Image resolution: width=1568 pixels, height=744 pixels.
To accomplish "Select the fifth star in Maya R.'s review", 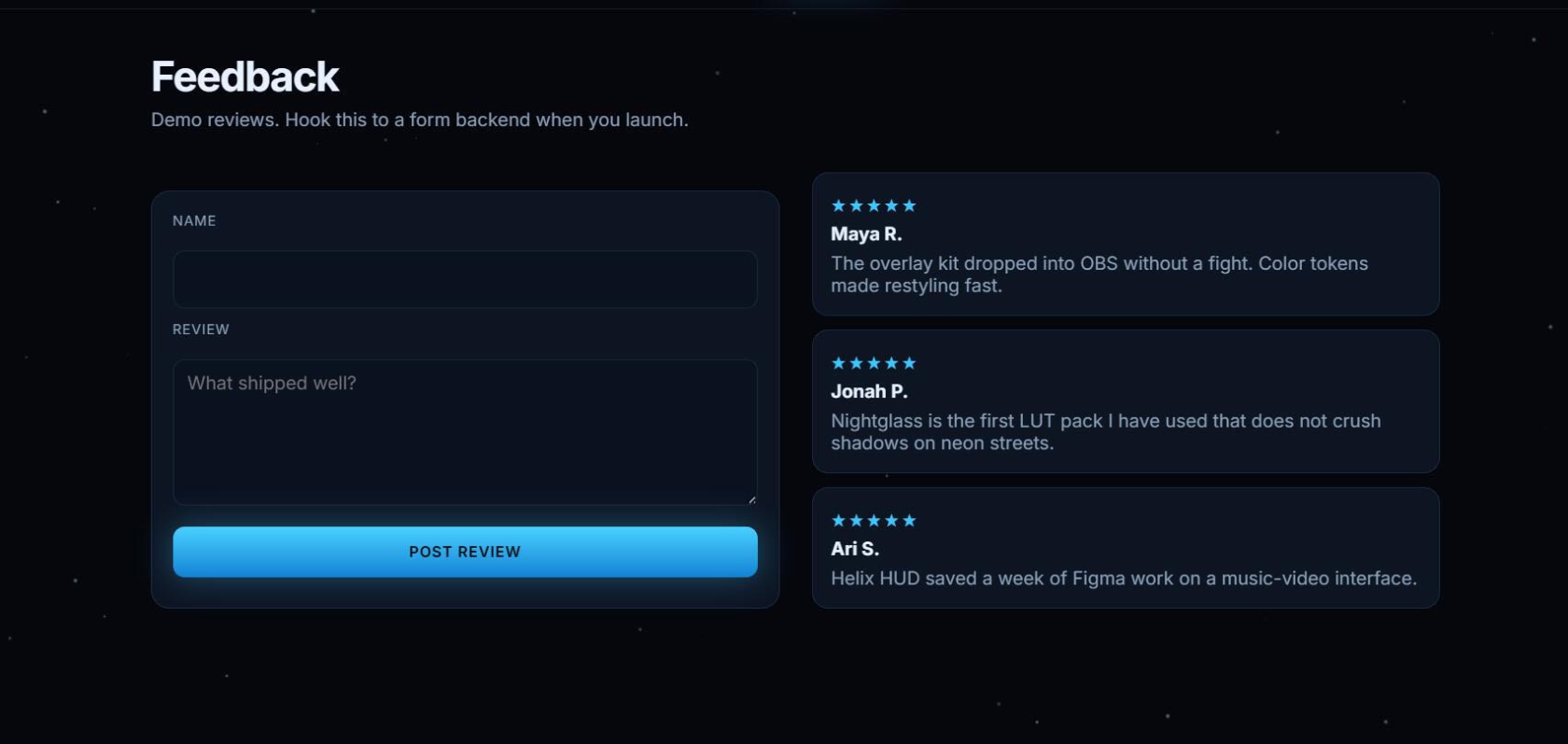I will pos(909,205).
